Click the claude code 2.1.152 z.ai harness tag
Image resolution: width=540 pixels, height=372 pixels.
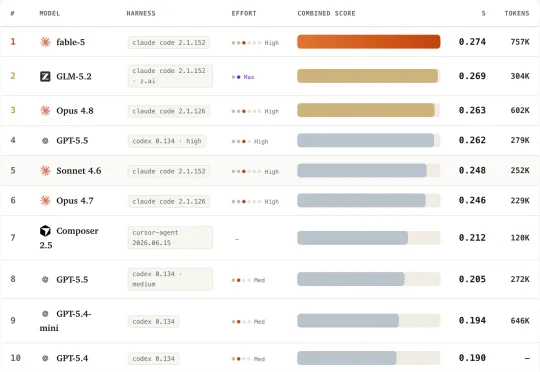click(170, 76)
